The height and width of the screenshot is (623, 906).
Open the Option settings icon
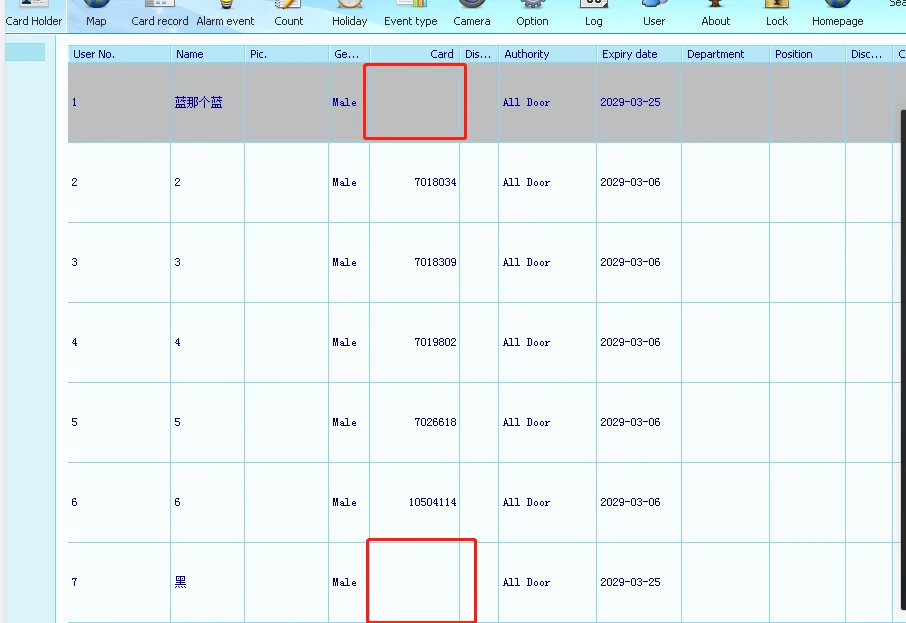[532, 13]
